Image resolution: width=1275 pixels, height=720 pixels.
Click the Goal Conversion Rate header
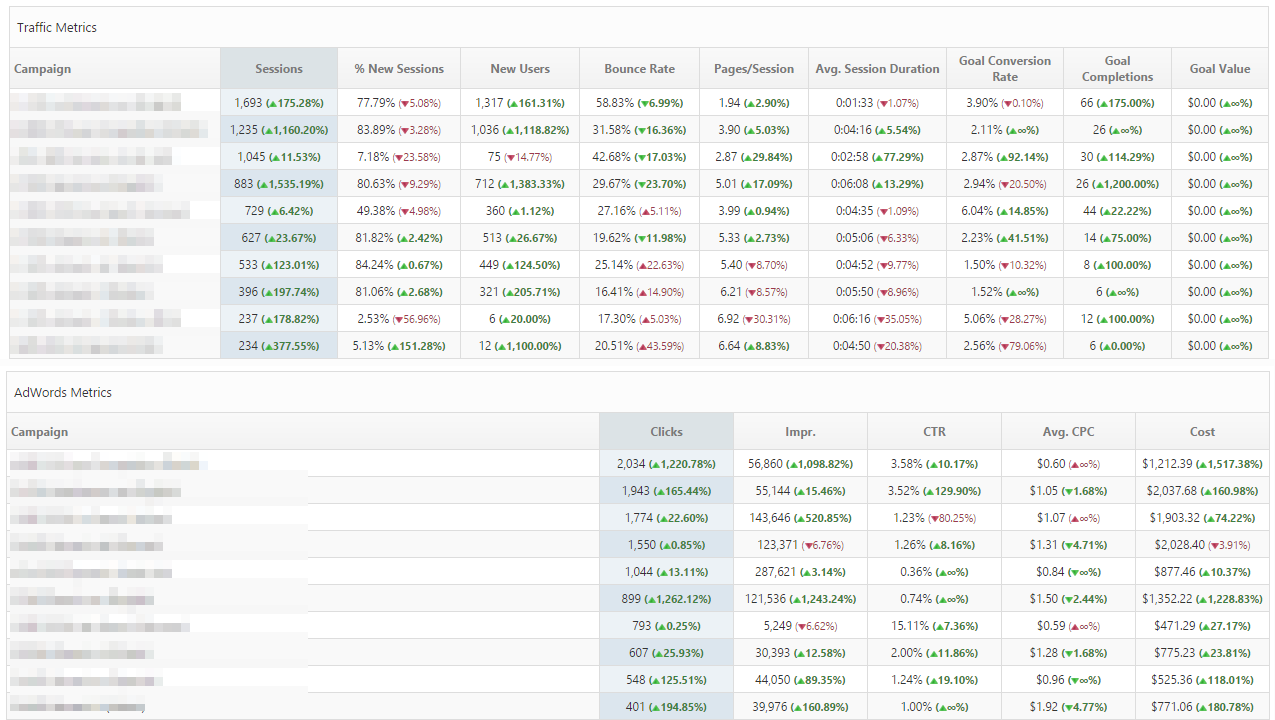click(1004, 69)
